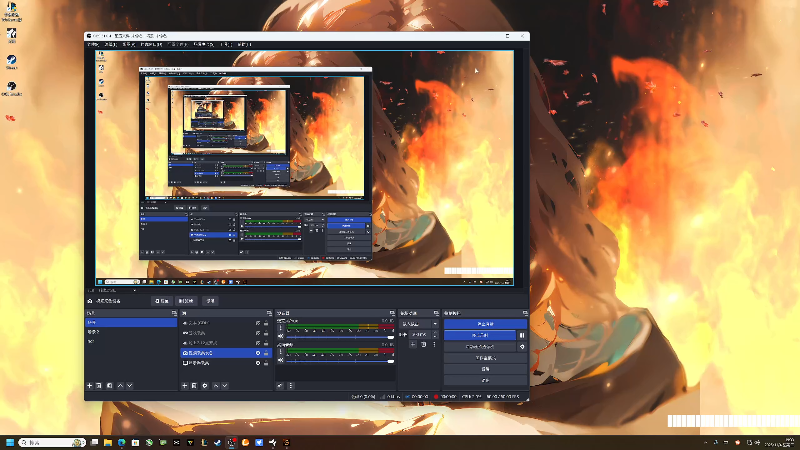Hide the highlighted source via eye icon

click(258, 353)
